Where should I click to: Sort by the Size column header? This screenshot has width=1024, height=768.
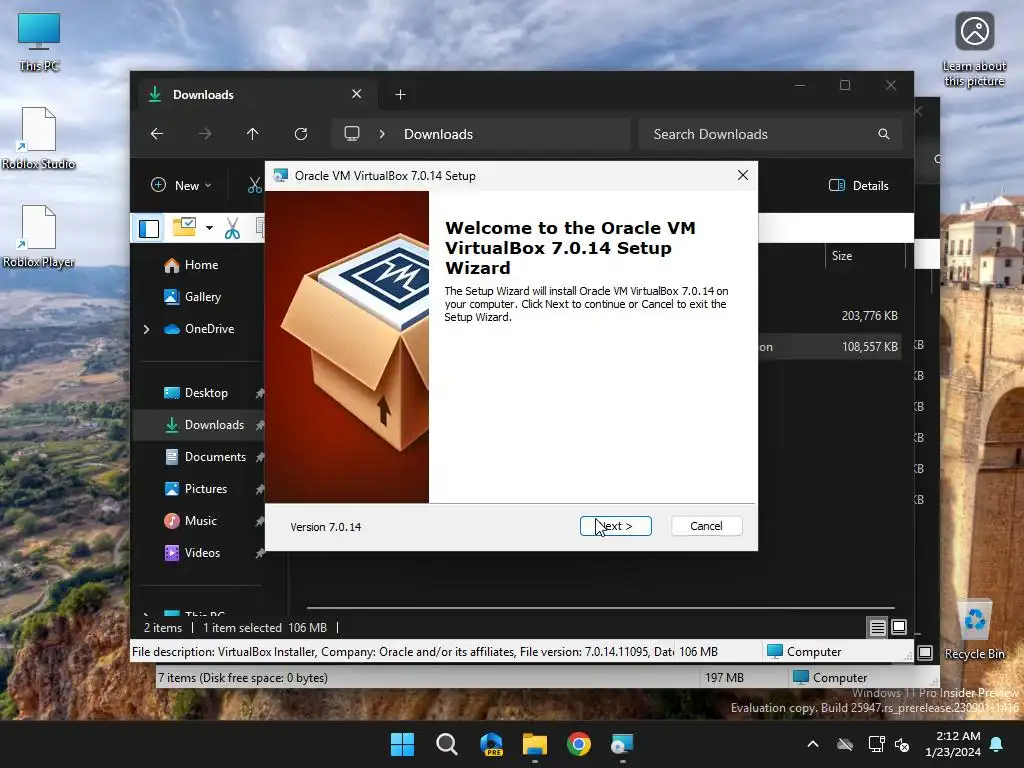click(865, 256)
